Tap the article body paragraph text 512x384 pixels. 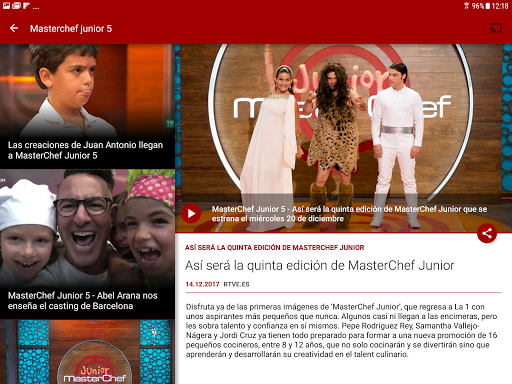click(x=341, y=330)
